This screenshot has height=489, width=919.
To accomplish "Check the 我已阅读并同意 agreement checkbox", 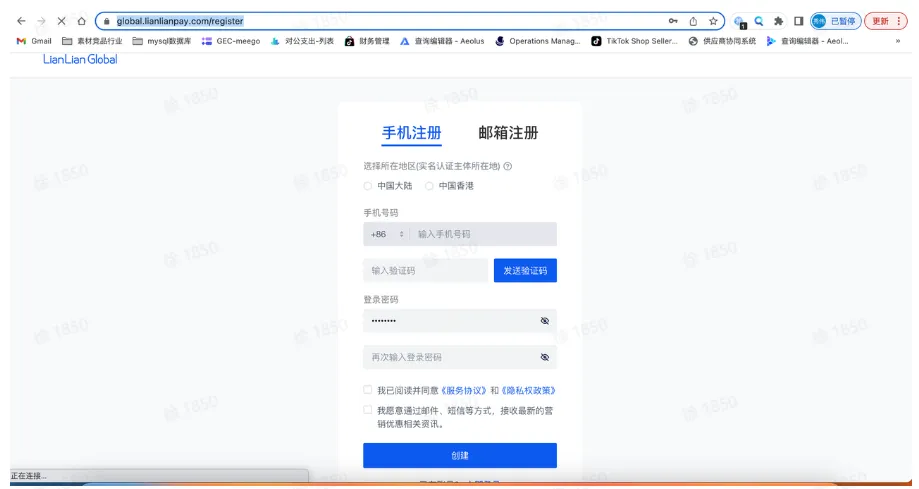I will pyautogui.click(x=367, y=389).
